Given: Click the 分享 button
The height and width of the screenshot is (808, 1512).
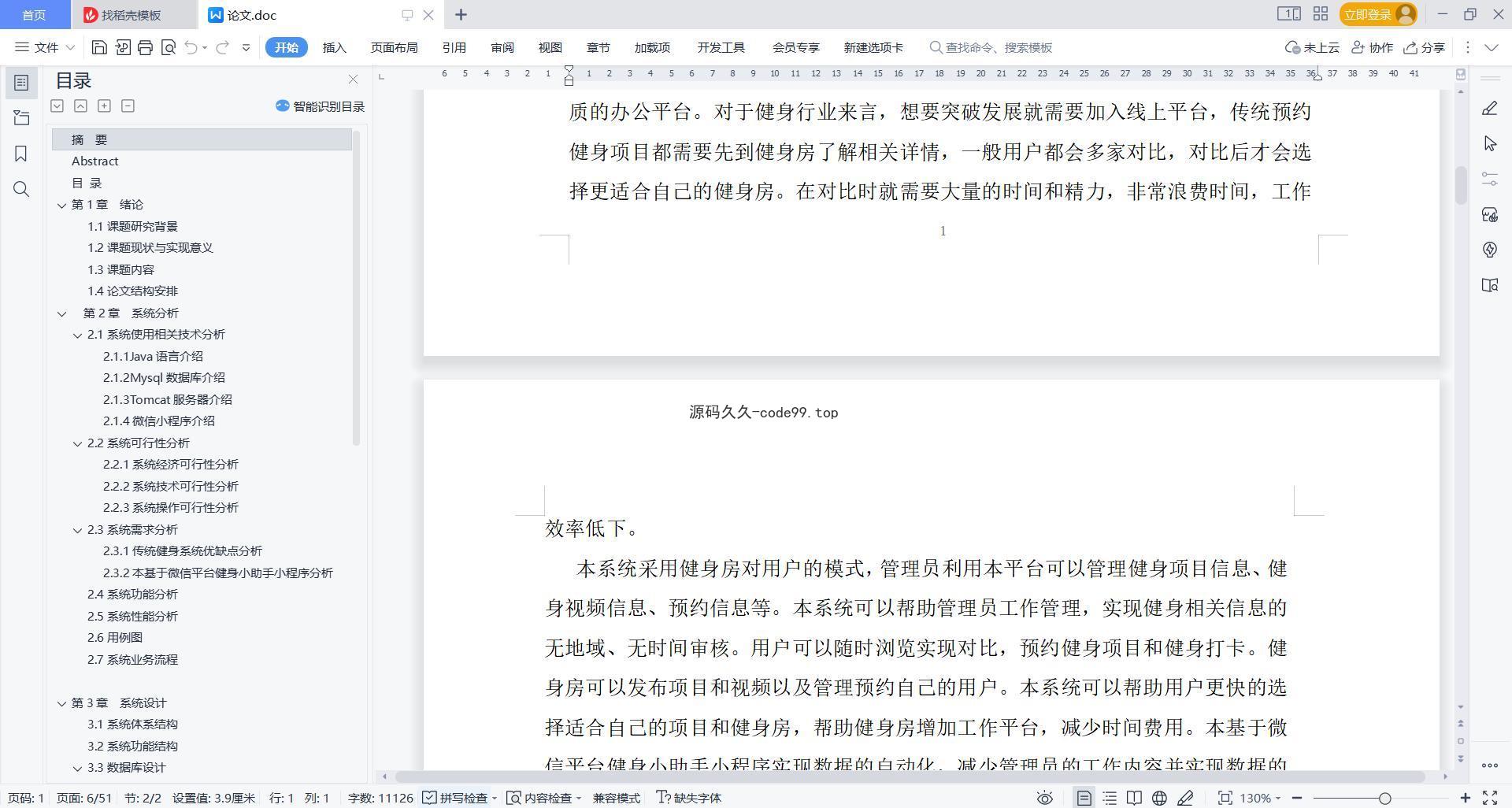Looking at the screenshot, I should [x=1425, y=47].
